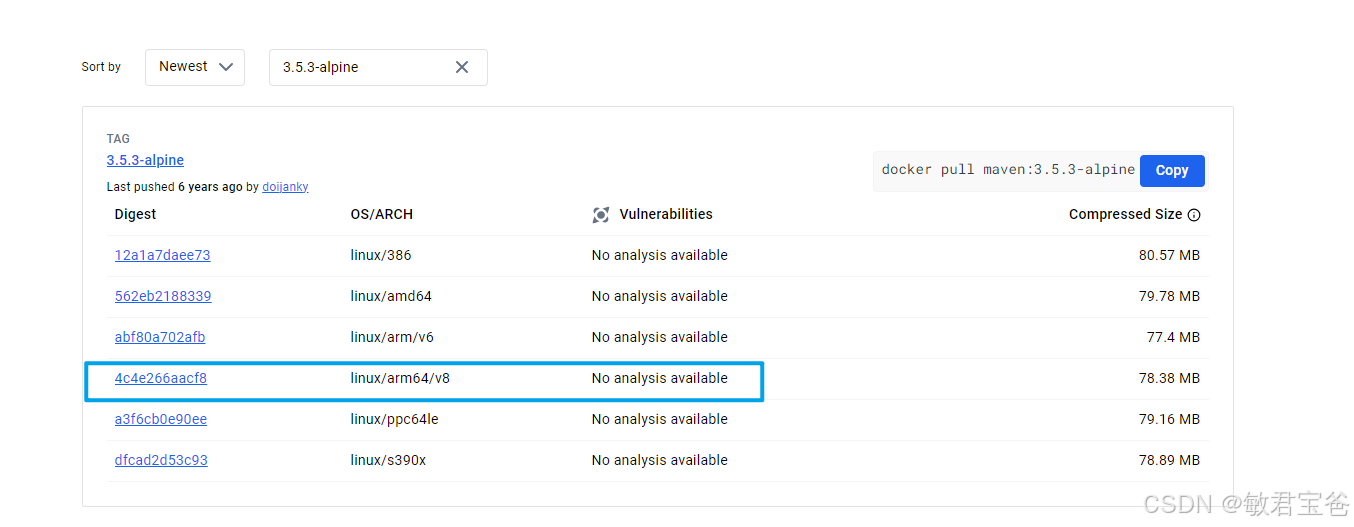Click the tag filter field containing 3.5.3-alpine

[378, 67]
